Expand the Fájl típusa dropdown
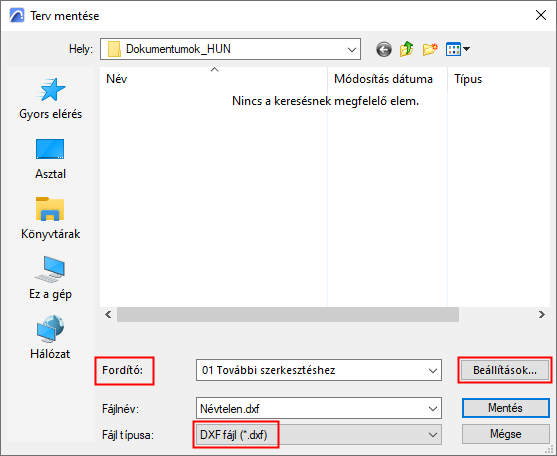The width and height of the screenshot is (557, 456). point(433,435)
